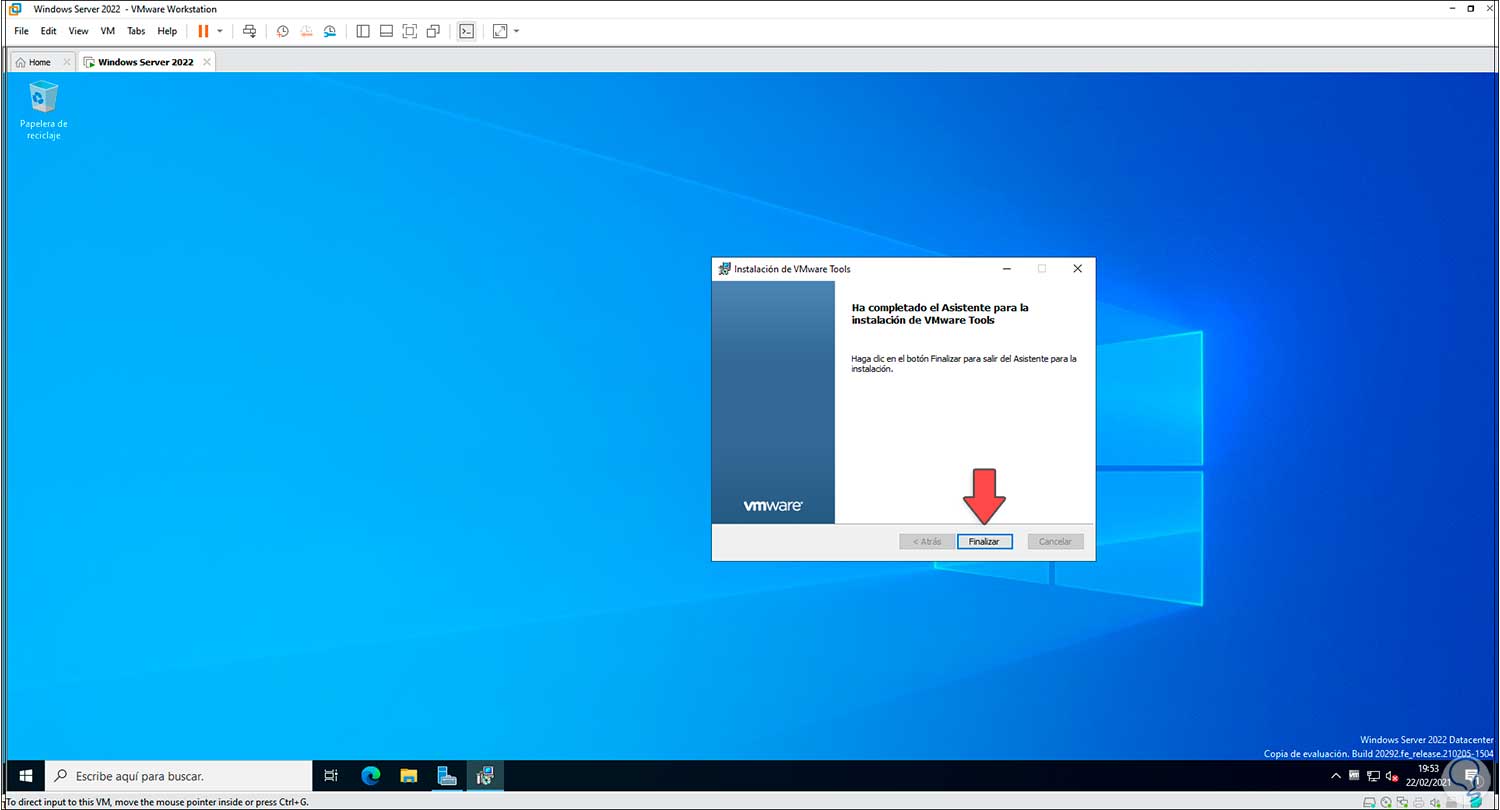Image resolution: width=1500 pixels, height=810 pixels.
Task: Minimize the VMware Workstation window
Action: coord(1452,9)
